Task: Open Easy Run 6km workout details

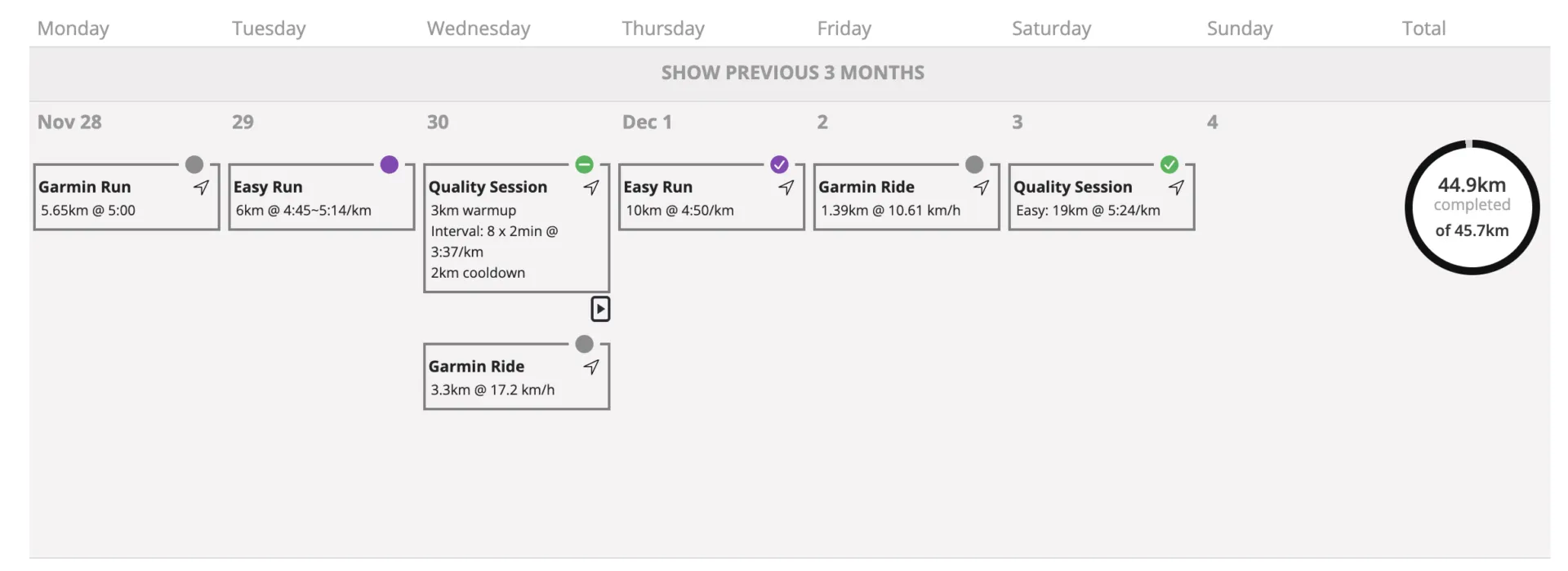Action: click(x=310, y=200)
